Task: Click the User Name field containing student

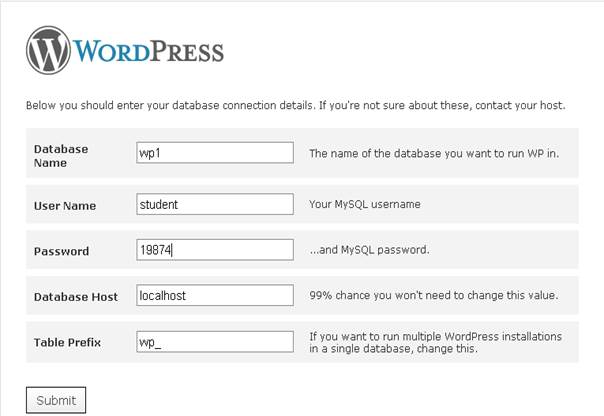Action: (215, 205)
